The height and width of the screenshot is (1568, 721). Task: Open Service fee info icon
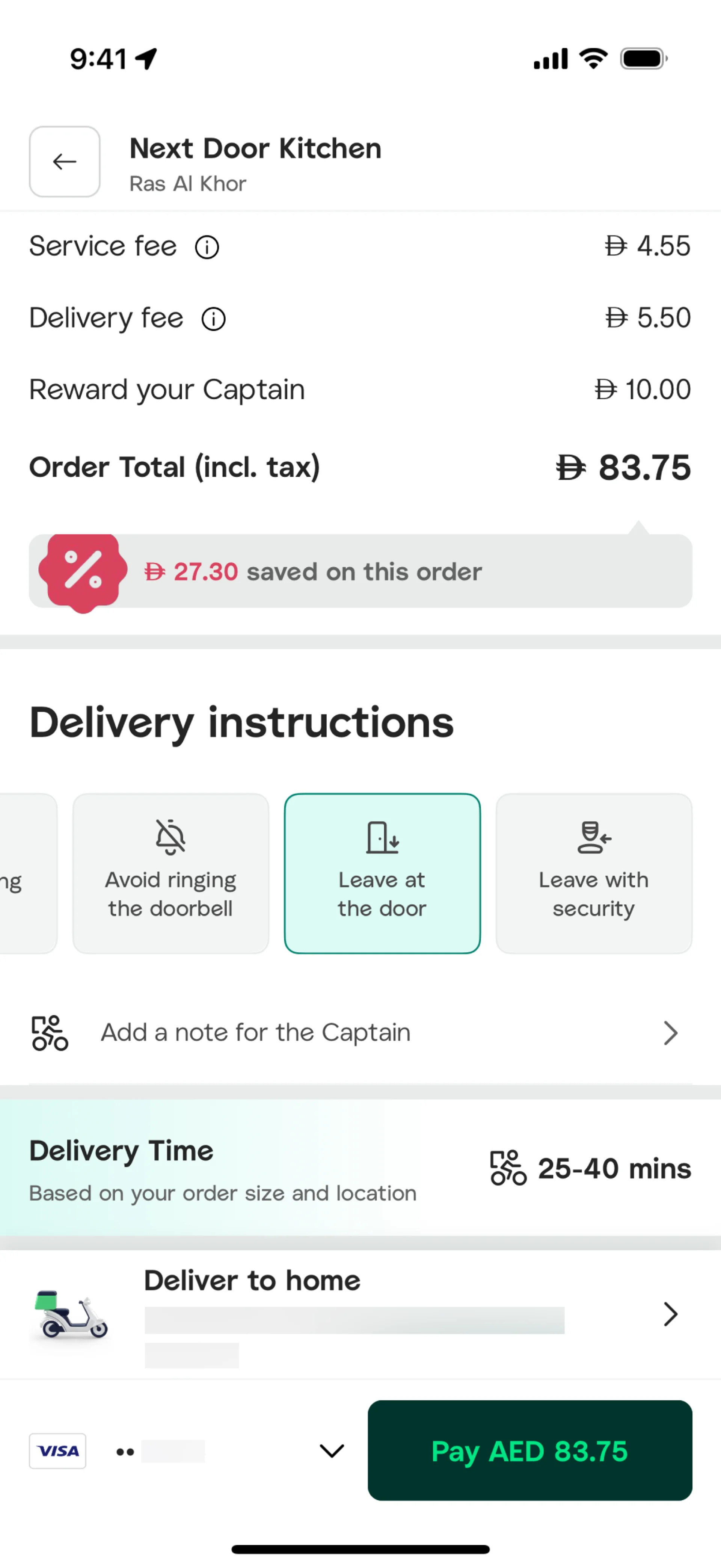[207, 248]
